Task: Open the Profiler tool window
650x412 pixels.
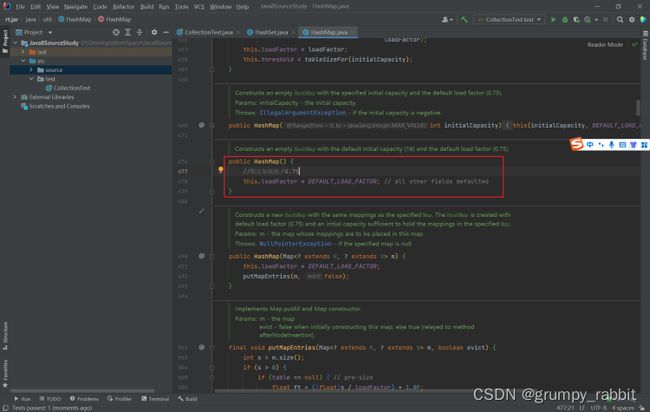Action: pyautogui.click(x=119, y=399)
